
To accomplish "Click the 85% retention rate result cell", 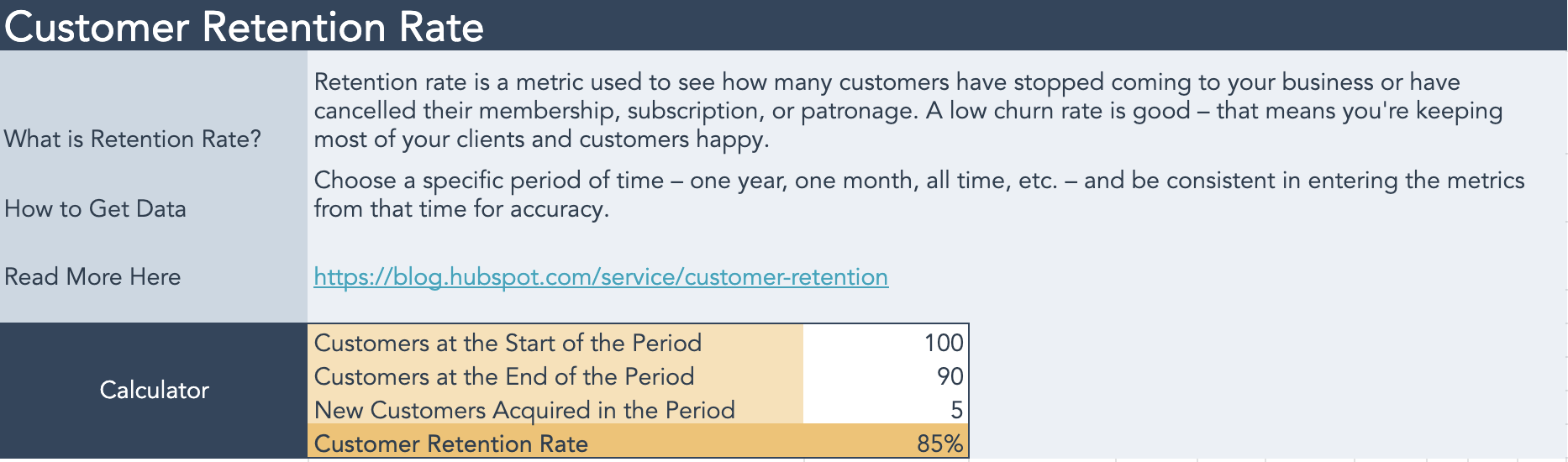I will point(886,444).
